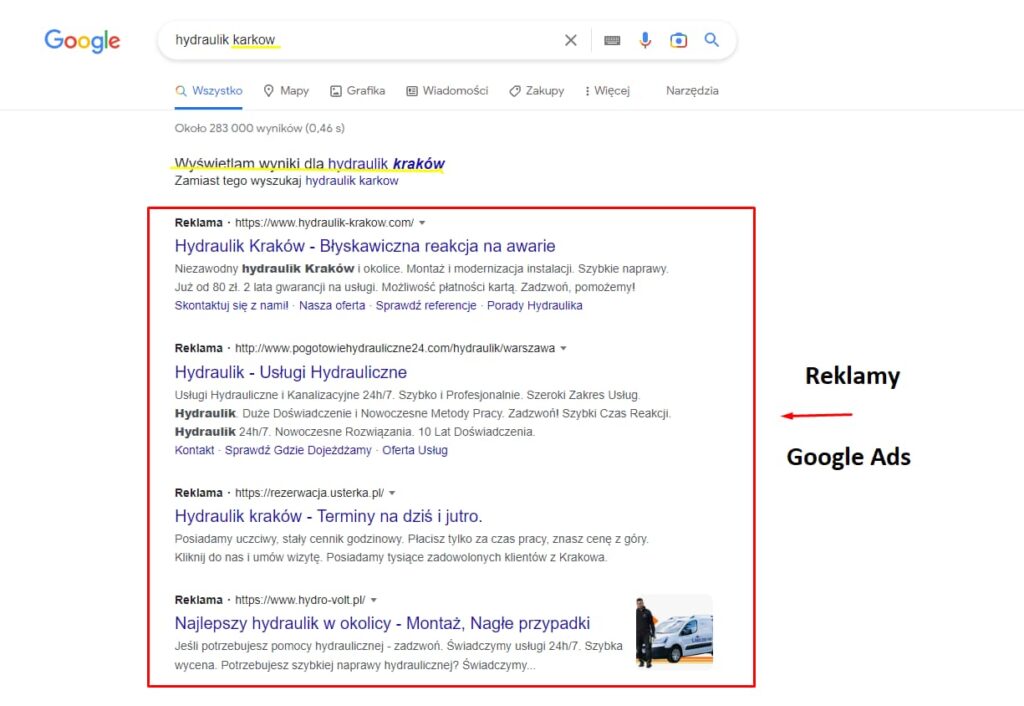Image resolution: width=1024 pixels, height=706 pixels.
Task: Open the Narzędzia search tools
Action: [693, 90]
